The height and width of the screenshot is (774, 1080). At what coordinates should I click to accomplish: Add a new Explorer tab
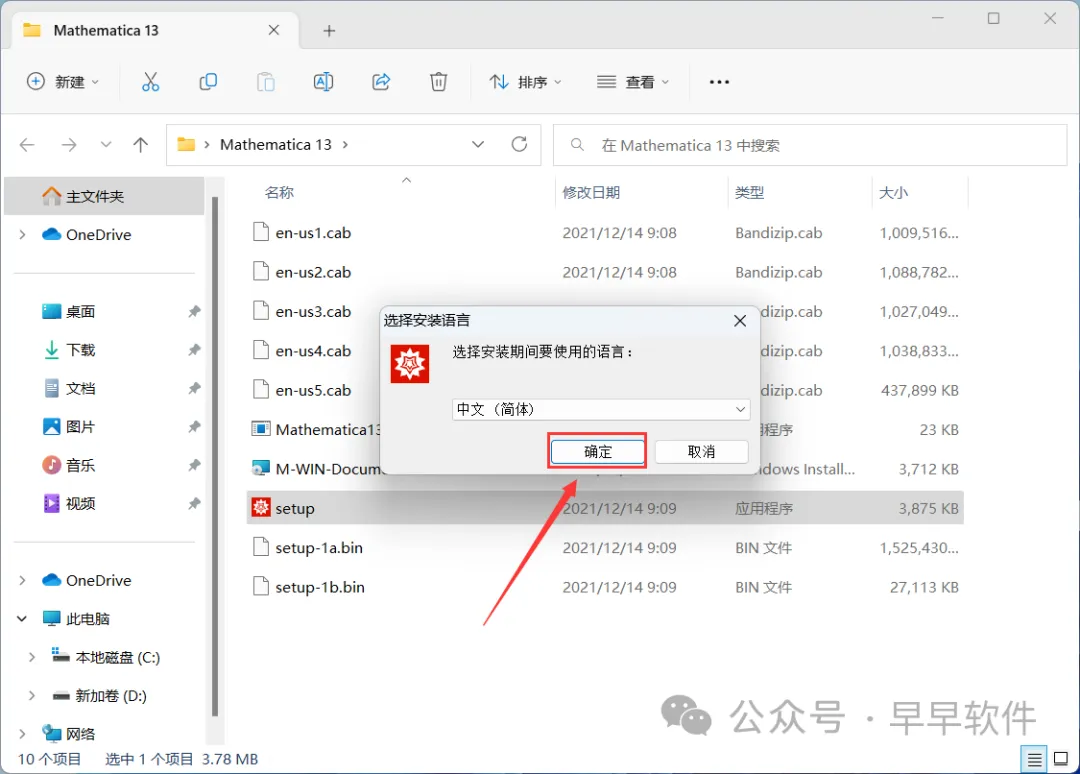(329, 30)
